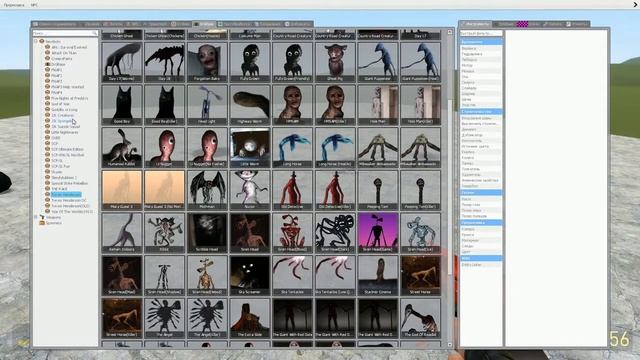Open the SCP Ultimate Edition category

[x=67, y=149]
